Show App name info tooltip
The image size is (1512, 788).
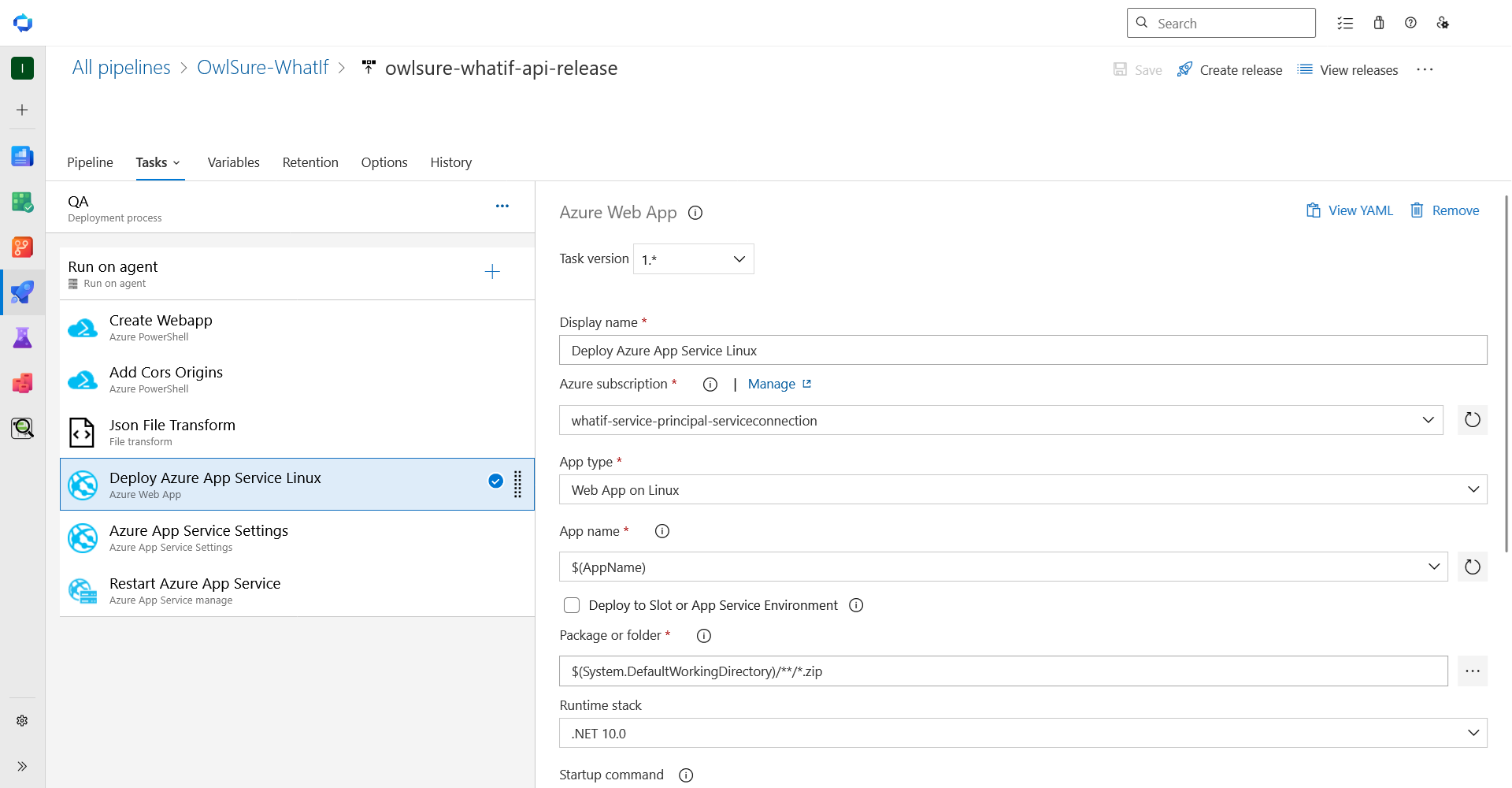pos(662,531)
